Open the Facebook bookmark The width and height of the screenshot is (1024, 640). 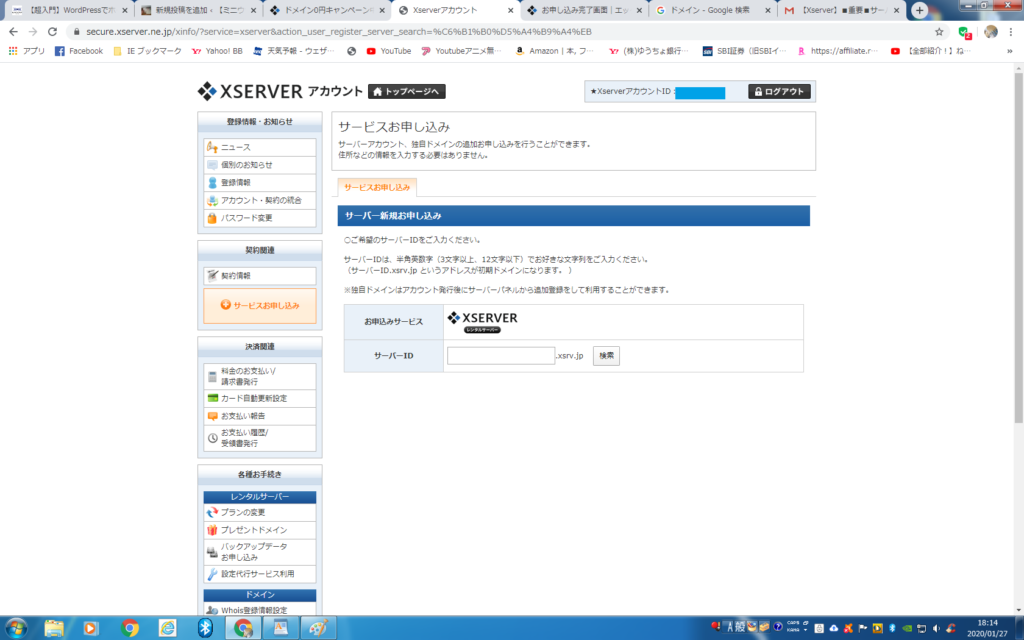[78, 51]
